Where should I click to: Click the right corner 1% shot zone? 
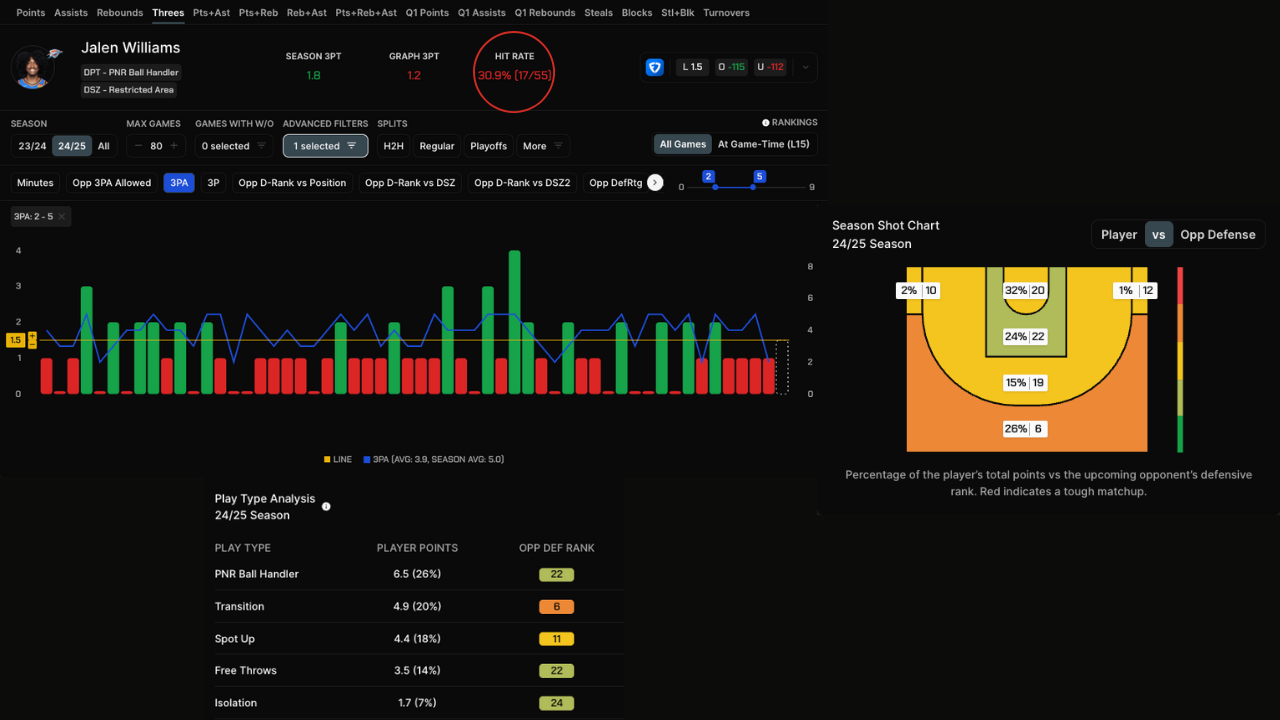(x=1137, y=290)
